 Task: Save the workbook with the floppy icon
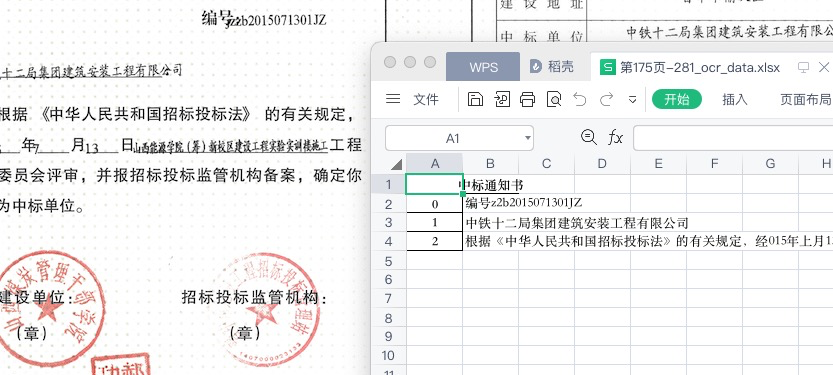coord(475,99)
